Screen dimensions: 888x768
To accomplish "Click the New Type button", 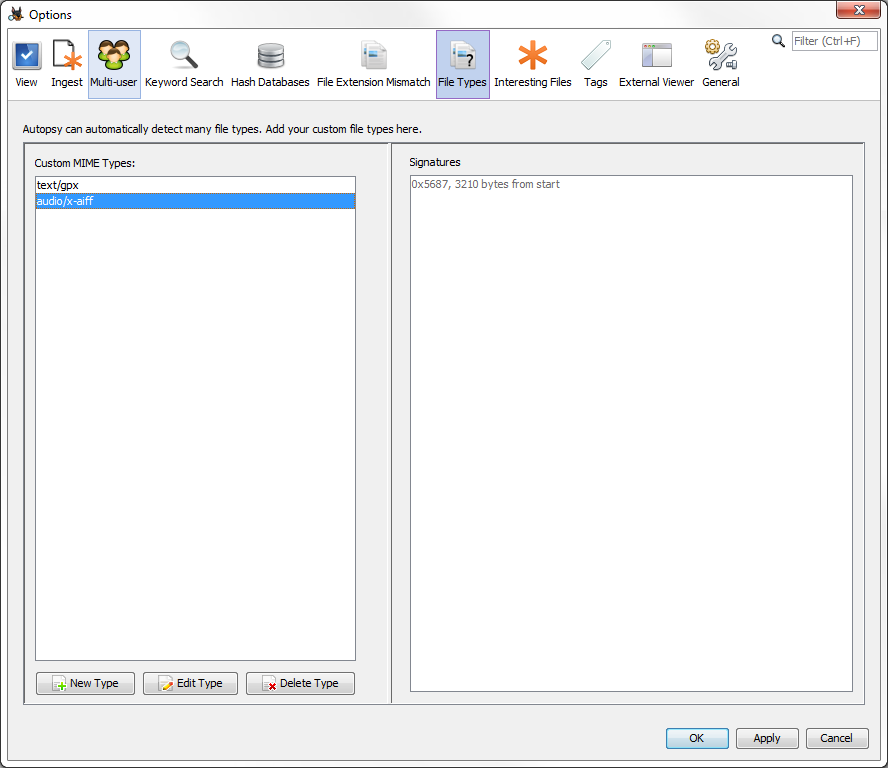I will click(85, 683).
